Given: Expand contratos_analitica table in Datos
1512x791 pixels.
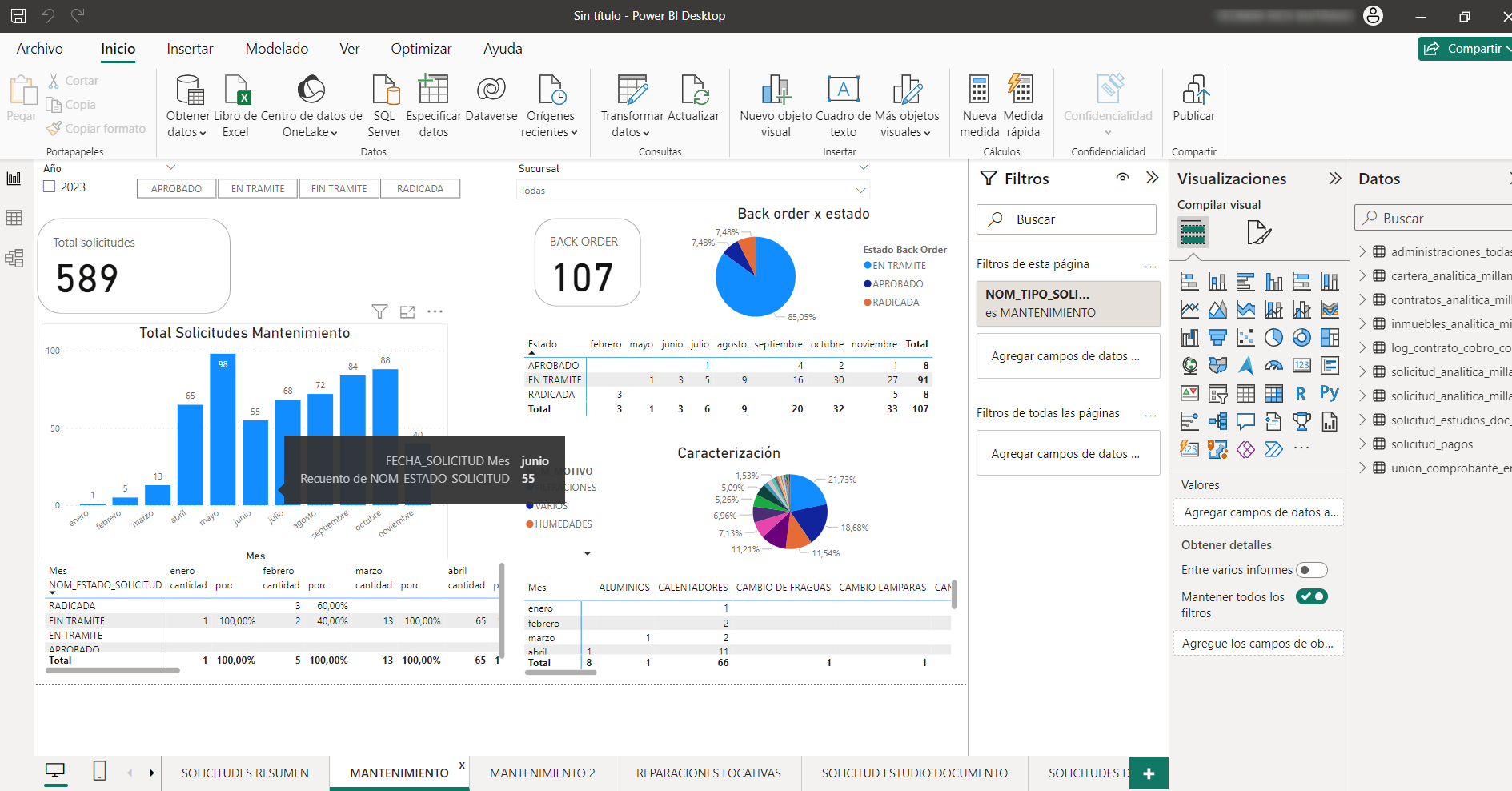Looking at the screenshot, I should click(1362, 299).
